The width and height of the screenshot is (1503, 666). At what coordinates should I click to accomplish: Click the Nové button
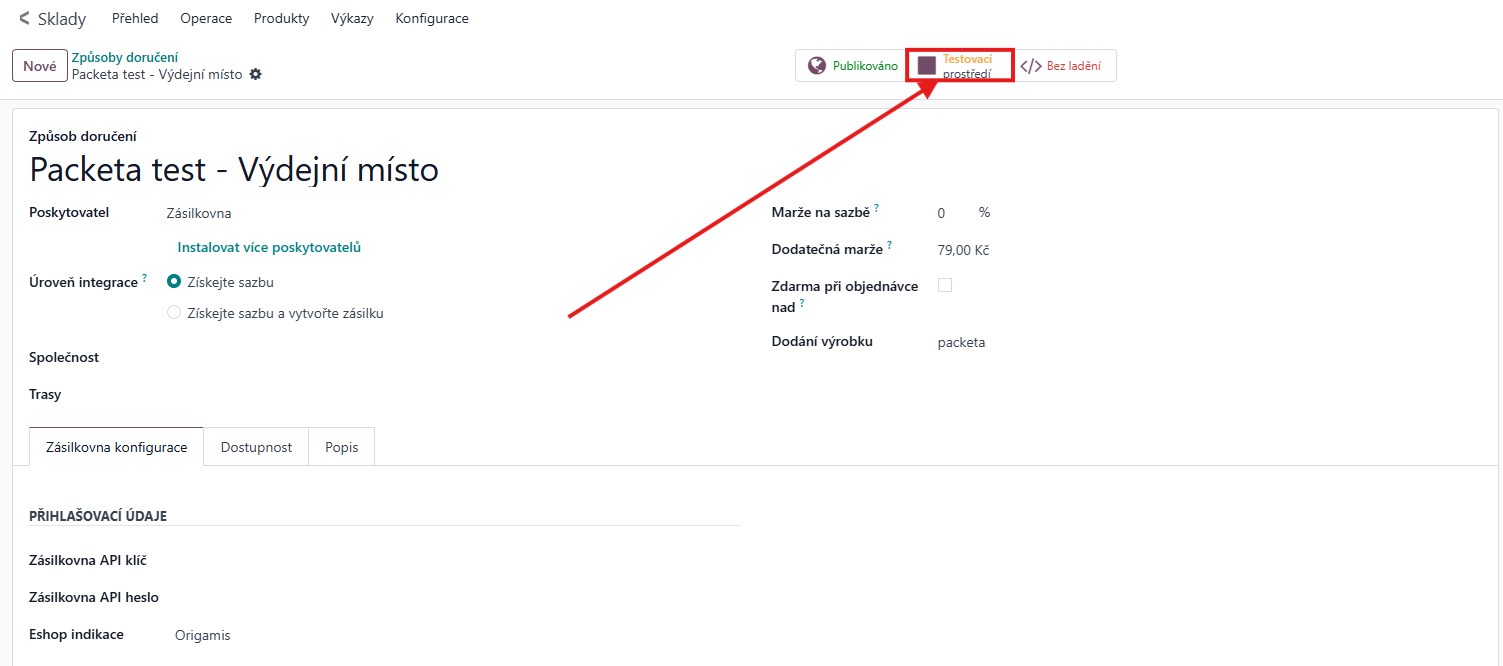pyautogui.click(x=39, y=66)
